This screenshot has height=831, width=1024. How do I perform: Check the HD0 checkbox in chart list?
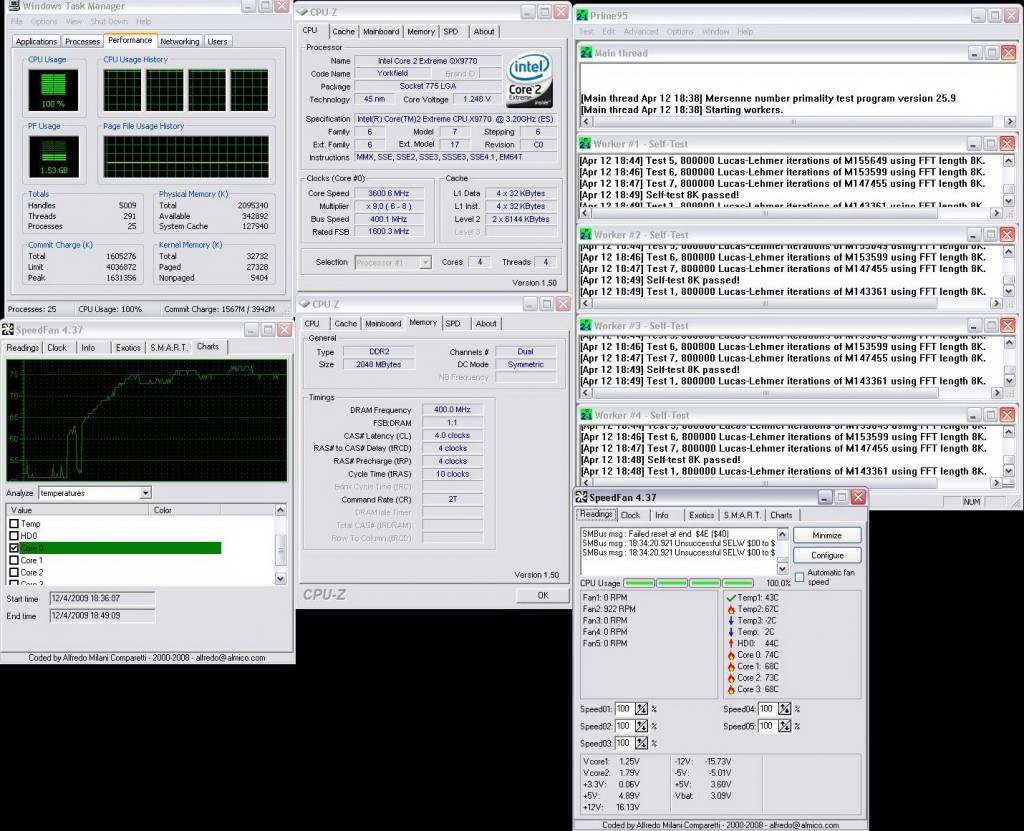pyautogui.click(x=14, y=536)
